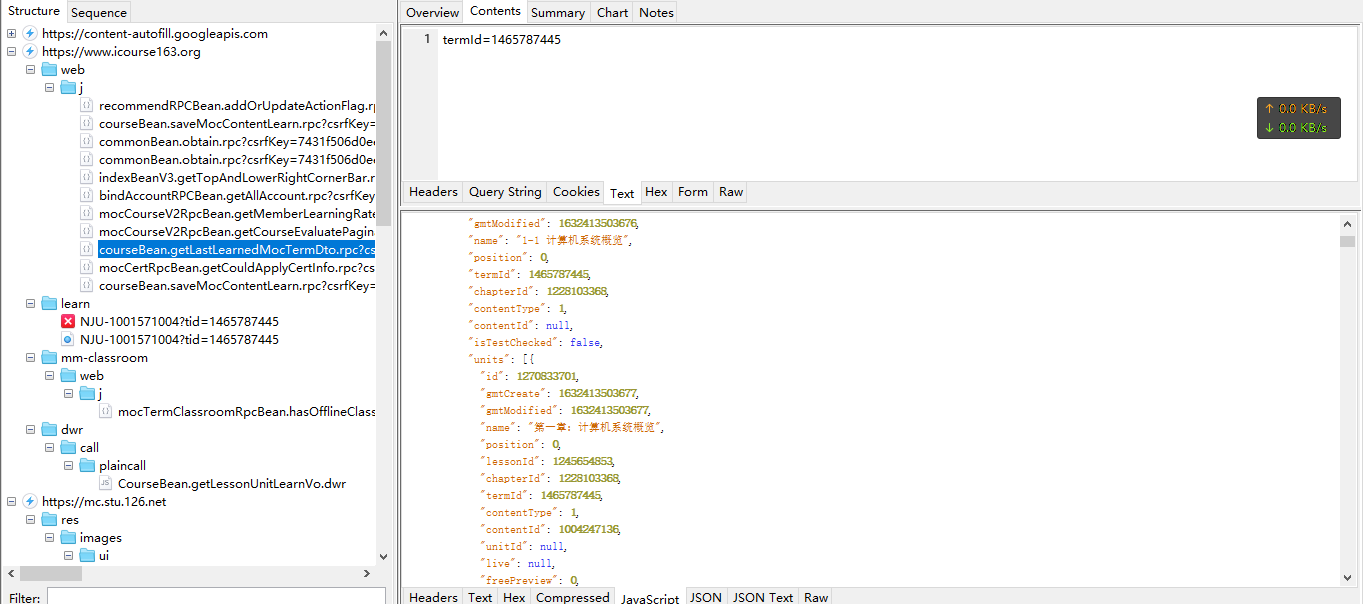This screenshot has height=604, width=1363.
Task: Click the red error icon on NJU-1001571004 request
Action: pos(68,322)
